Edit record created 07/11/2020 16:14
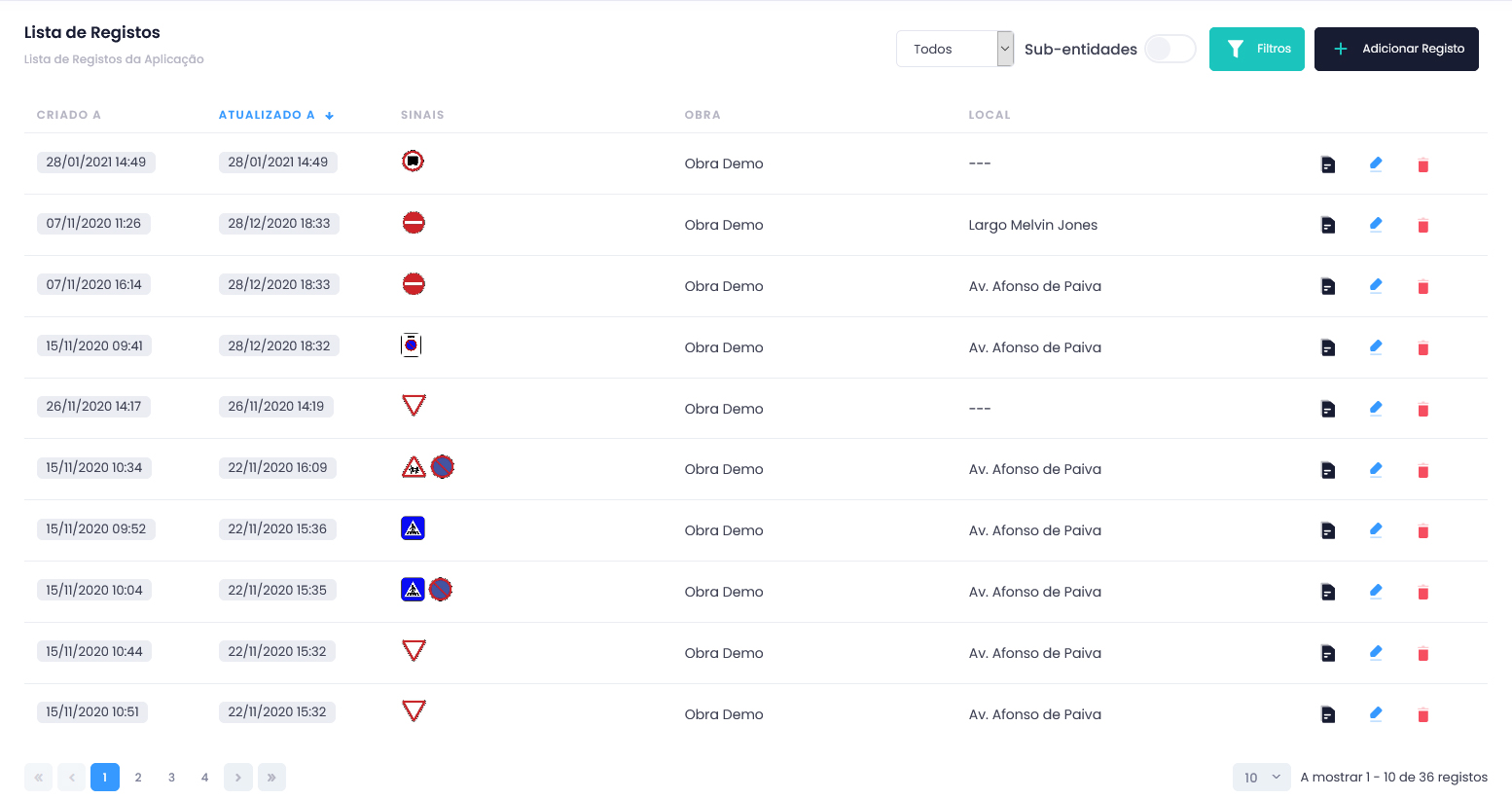 tap(1376, 285)
